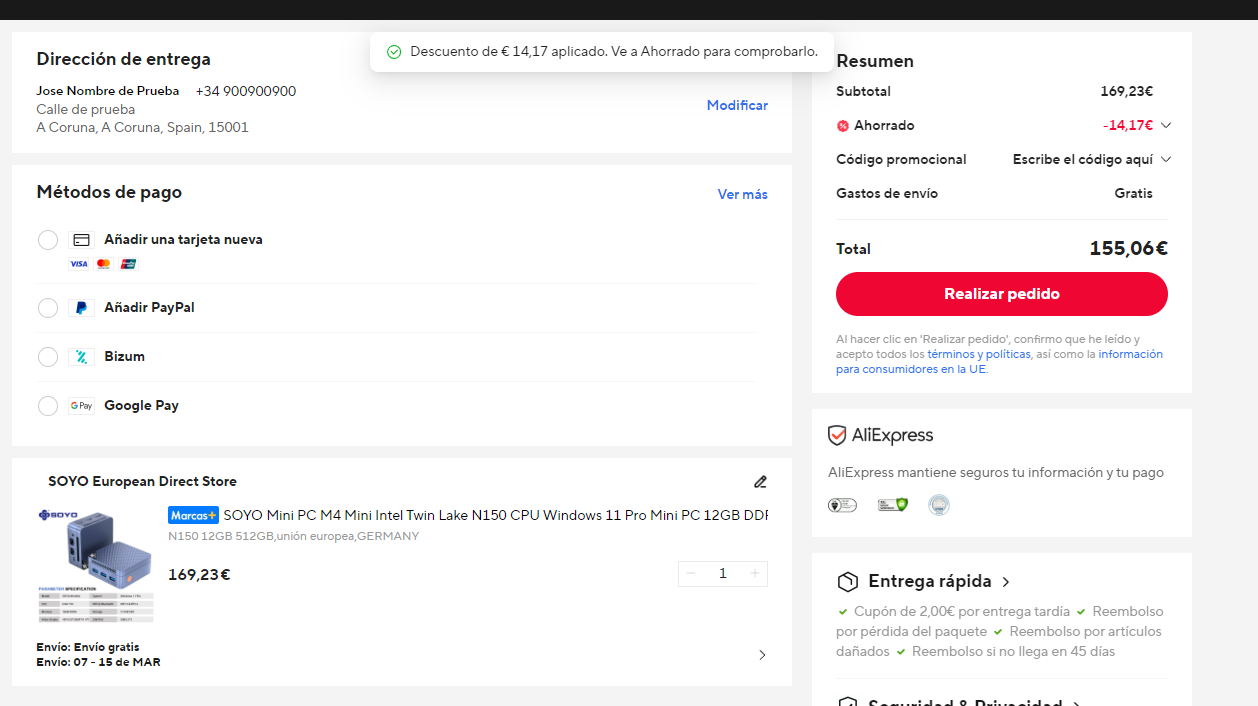Click the first security certification badge
1258x706 pixels.
click(842, 505)
